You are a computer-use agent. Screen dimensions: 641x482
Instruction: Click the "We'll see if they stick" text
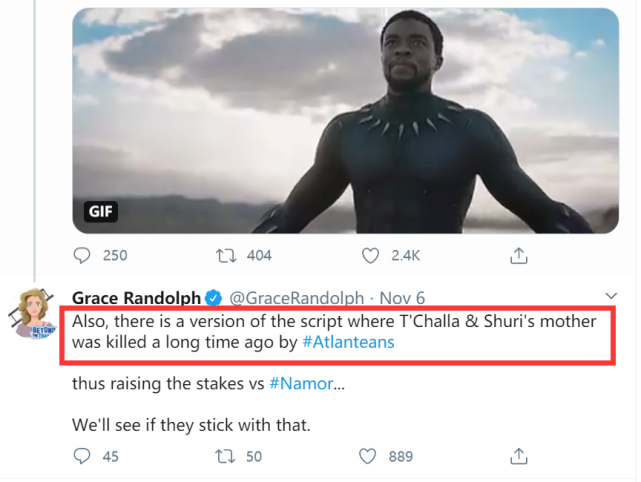coord(191,425)
